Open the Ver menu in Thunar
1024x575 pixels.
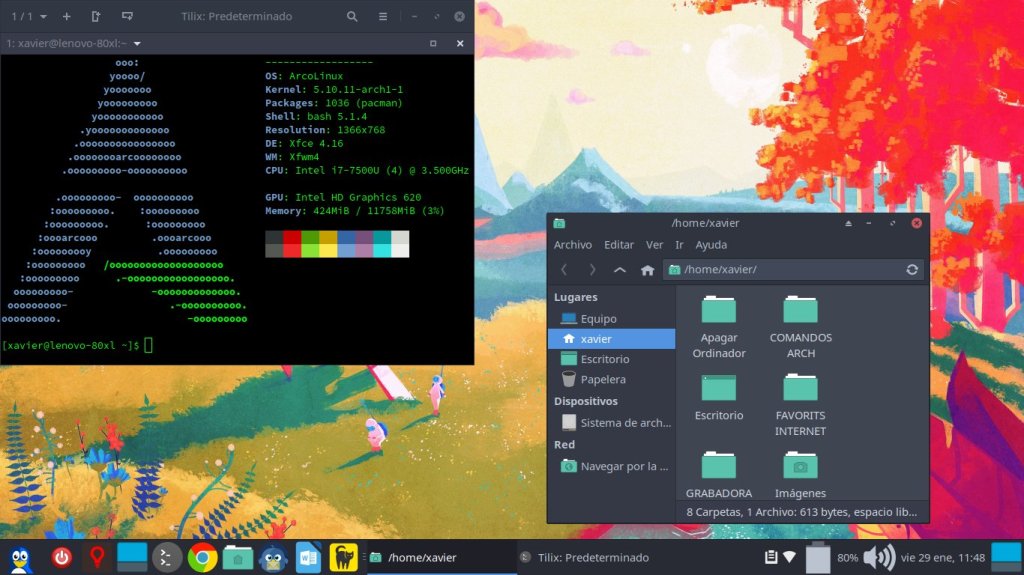coord(654,245)
